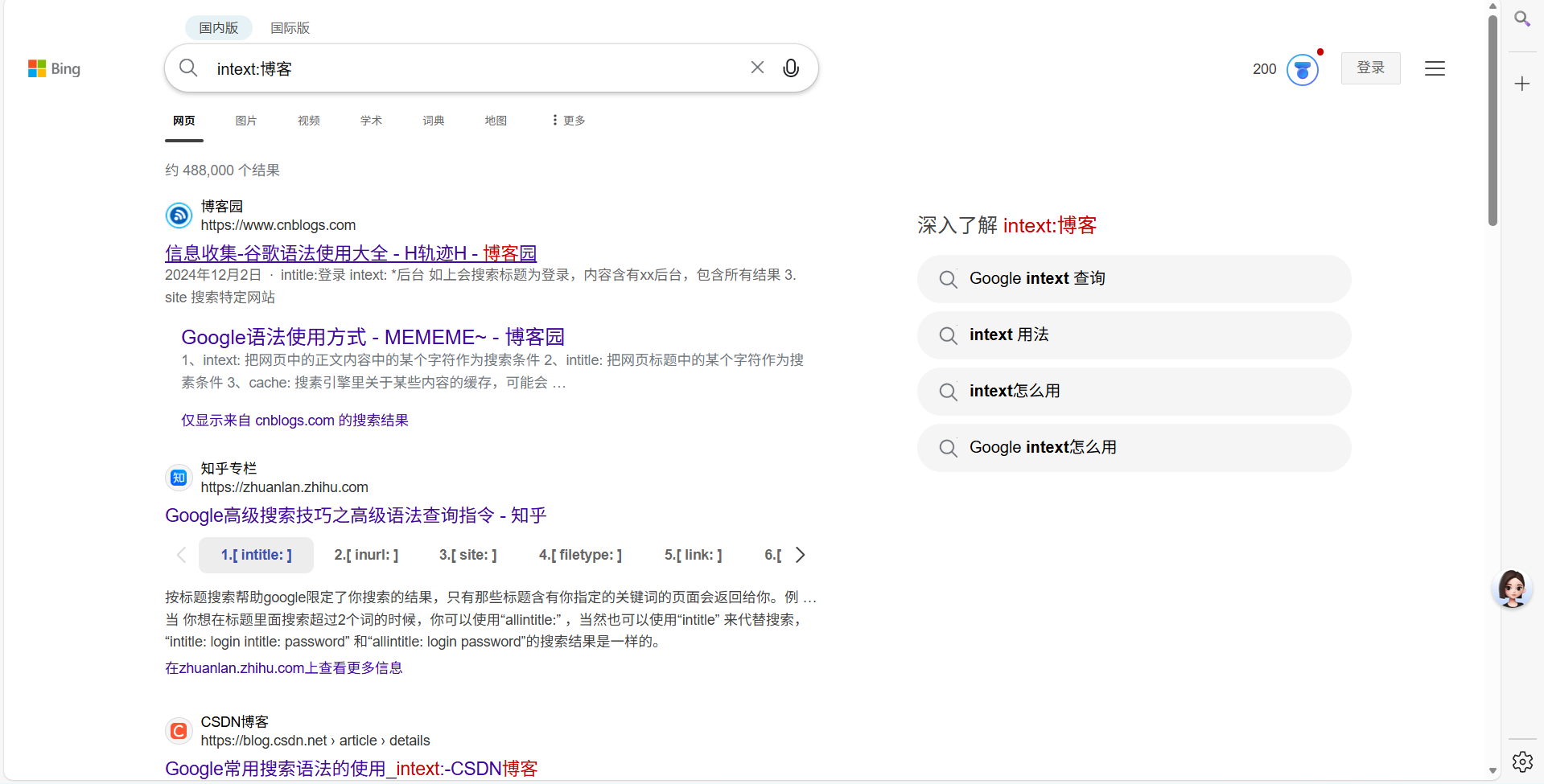
Task: Click the 200 rewards points count
Action: [1265, 69]
